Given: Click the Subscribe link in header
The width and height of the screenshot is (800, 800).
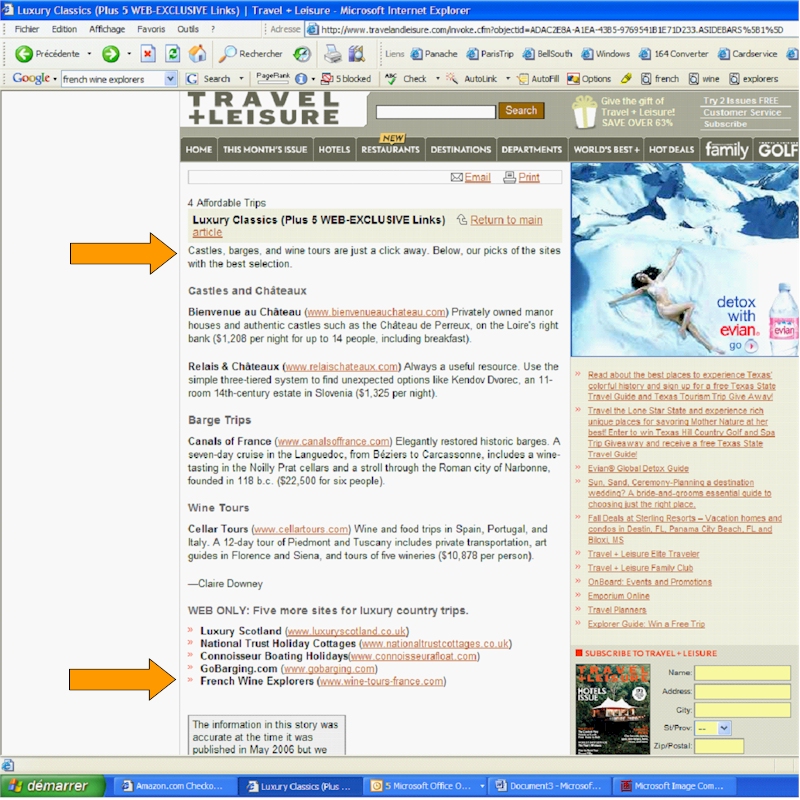Looking at the screenshot, I should click(x=725, y=124).
